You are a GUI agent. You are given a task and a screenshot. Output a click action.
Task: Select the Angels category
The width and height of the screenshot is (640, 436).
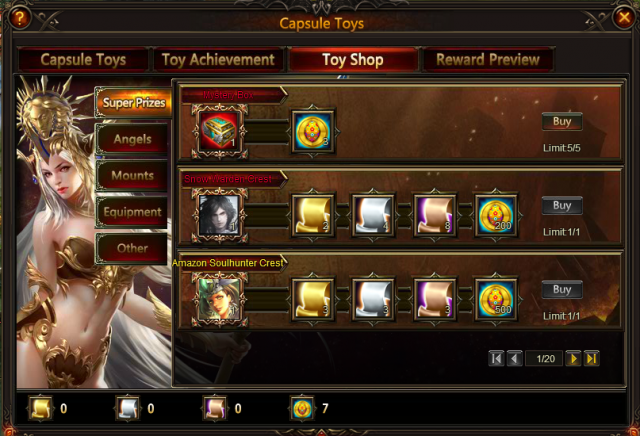132,139
